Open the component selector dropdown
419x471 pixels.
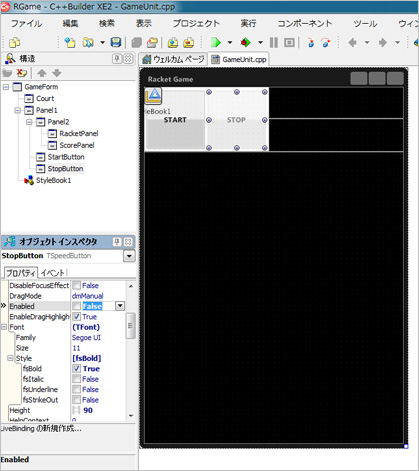point(129,256)
